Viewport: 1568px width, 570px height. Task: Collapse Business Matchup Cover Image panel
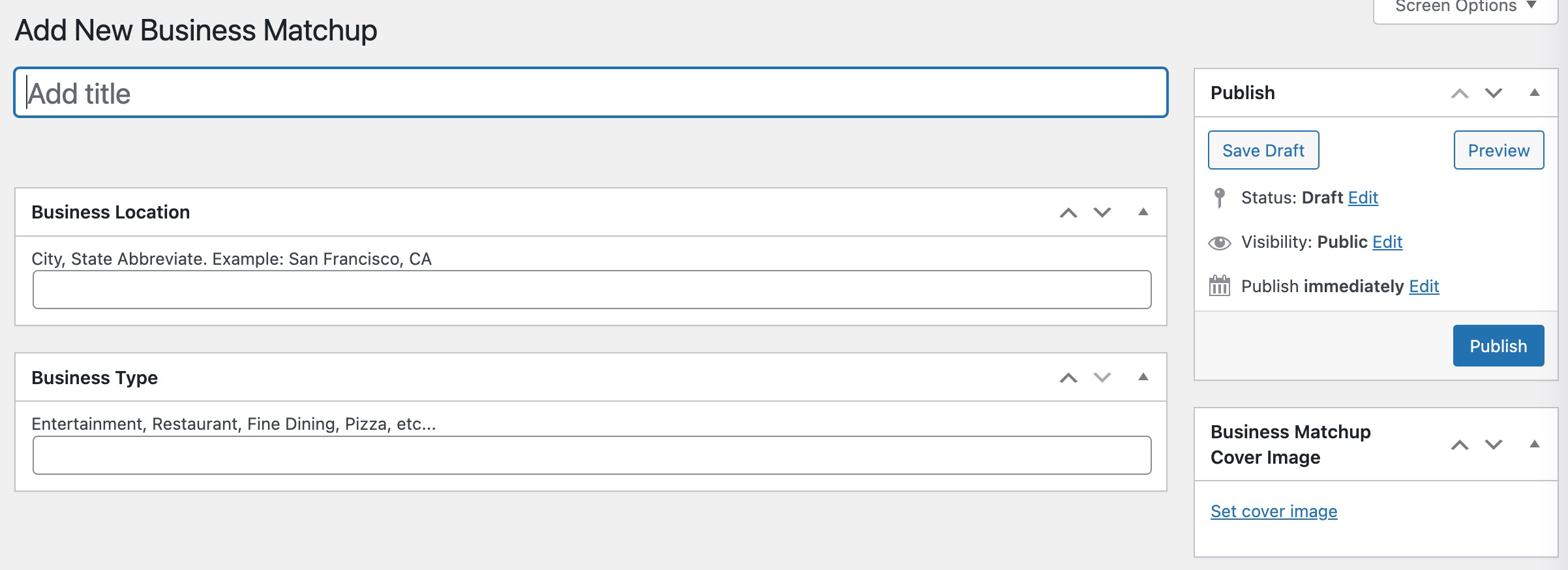[1535, 444]
